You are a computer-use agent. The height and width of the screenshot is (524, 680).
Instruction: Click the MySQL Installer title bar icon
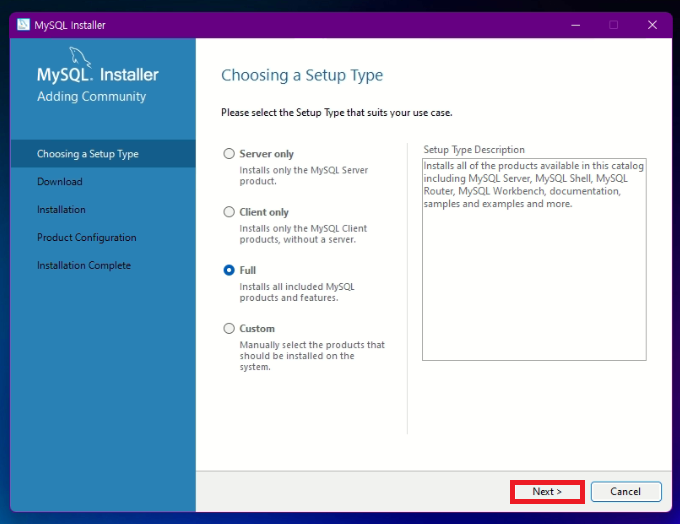tap(23, 25)
